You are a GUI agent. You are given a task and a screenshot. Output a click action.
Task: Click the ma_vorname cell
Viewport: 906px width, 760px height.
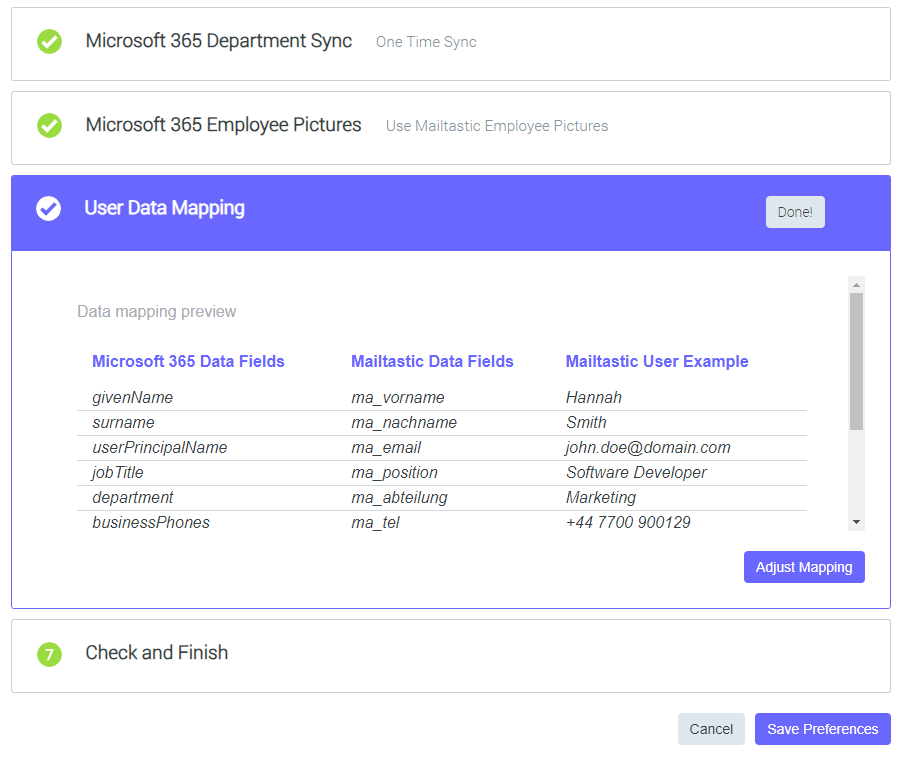tap(398, 398)
